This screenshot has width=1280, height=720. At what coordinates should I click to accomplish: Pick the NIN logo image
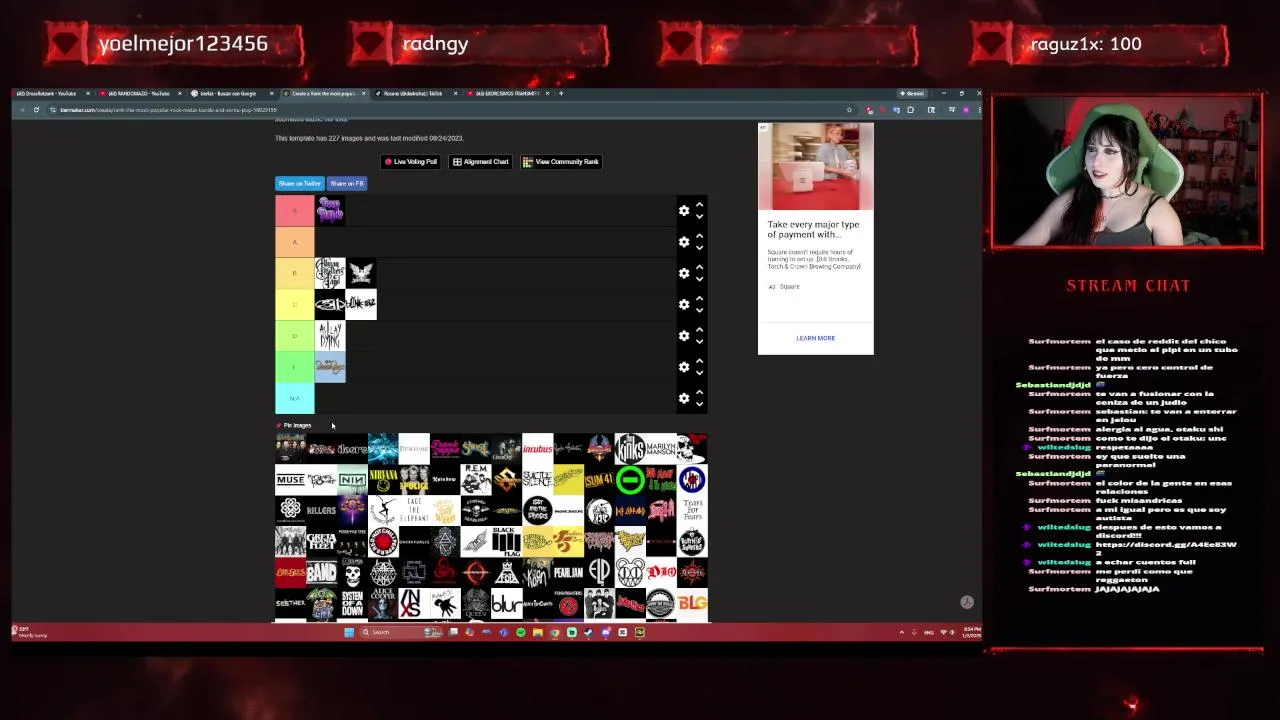352,480
